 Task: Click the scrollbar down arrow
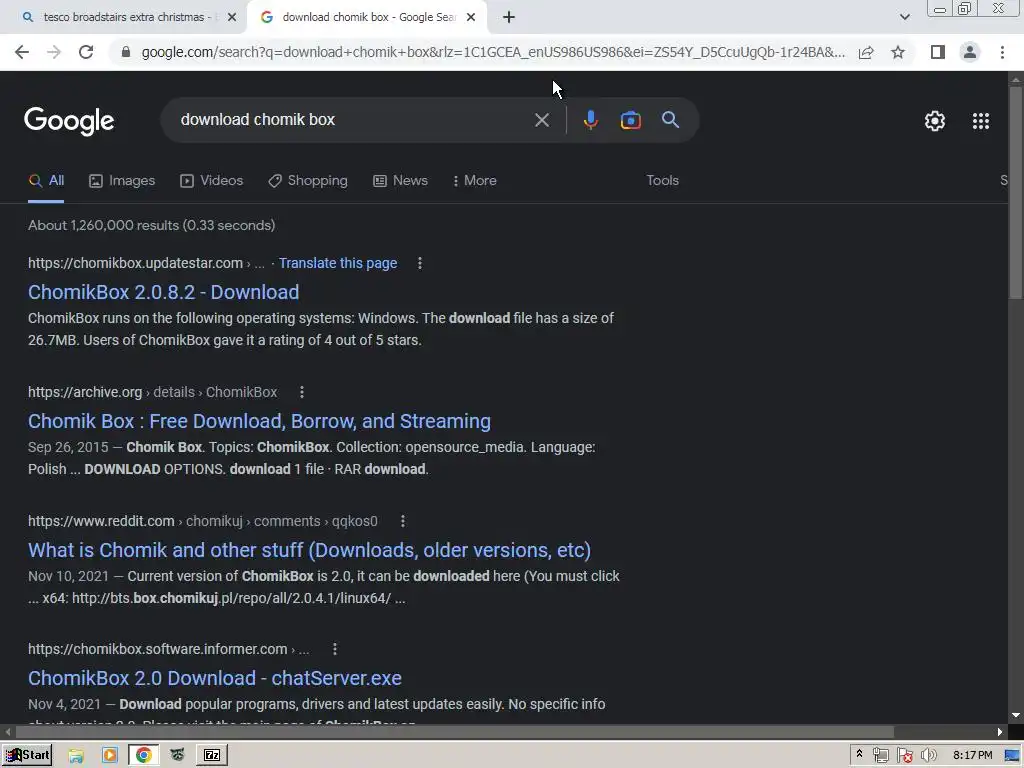pyautogui.click(x=1016, y=716)
